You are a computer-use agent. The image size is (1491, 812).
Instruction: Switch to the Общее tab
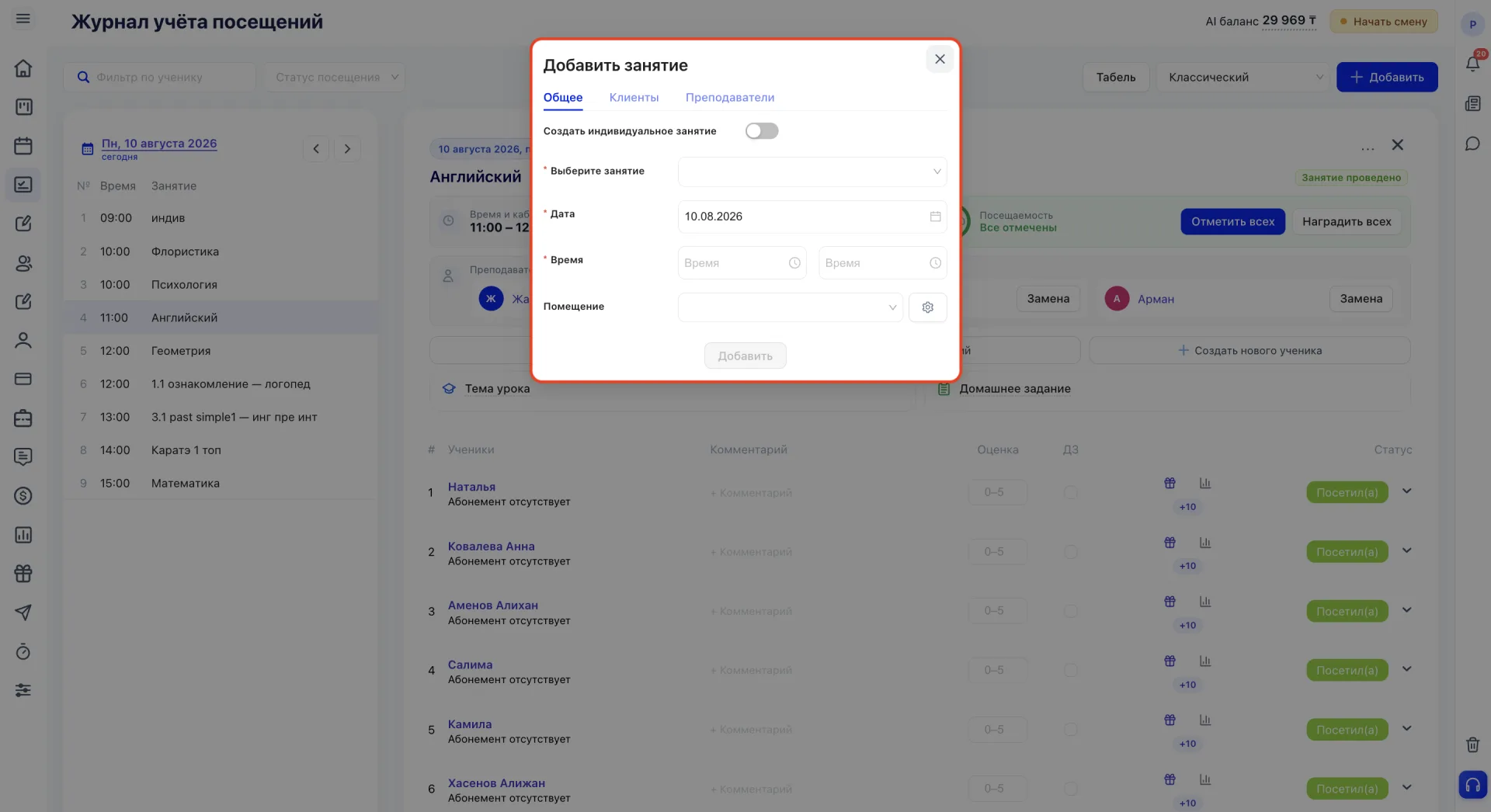click(x=563, y=98)
